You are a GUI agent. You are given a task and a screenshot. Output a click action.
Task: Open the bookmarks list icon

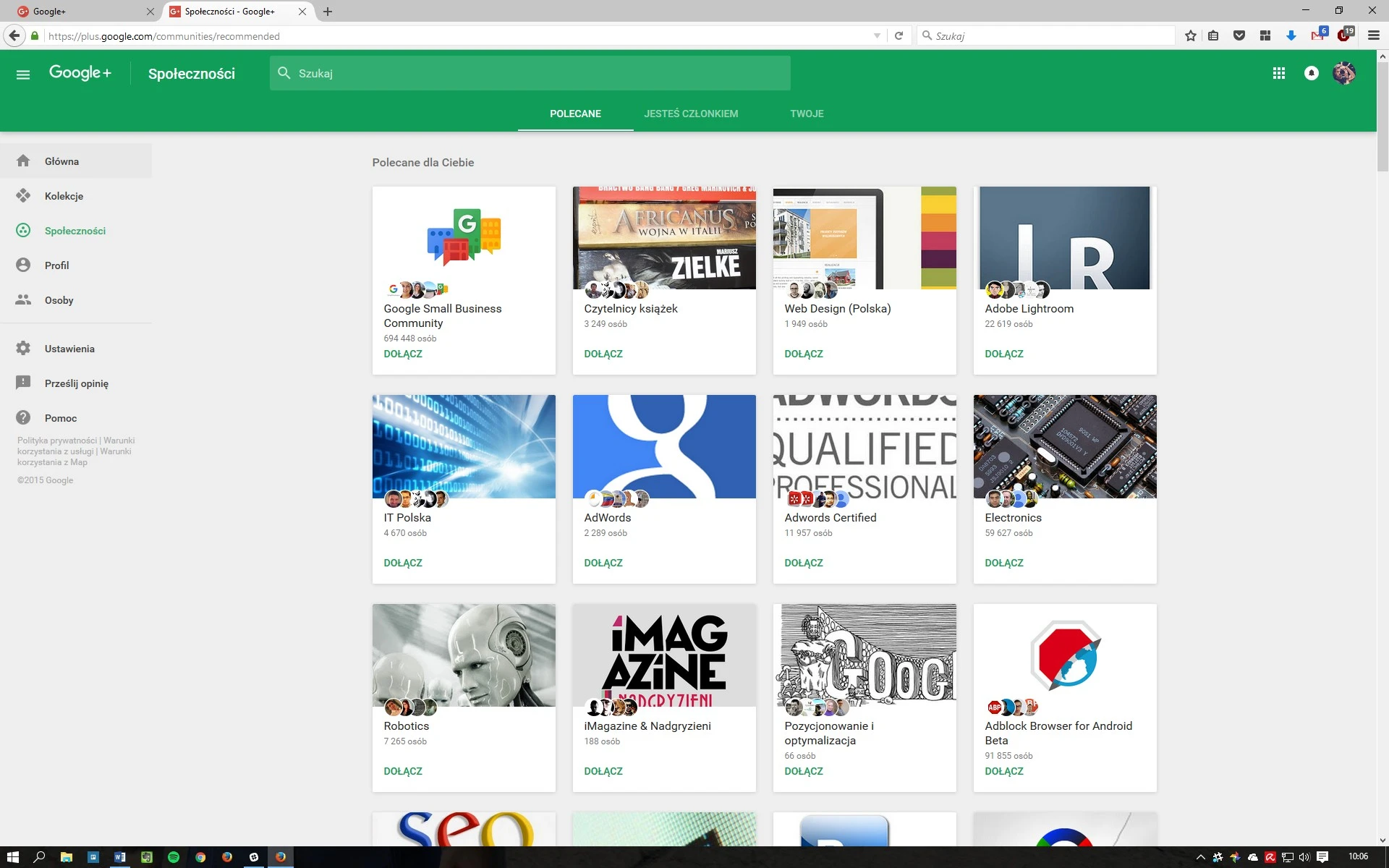(1213, 35)
